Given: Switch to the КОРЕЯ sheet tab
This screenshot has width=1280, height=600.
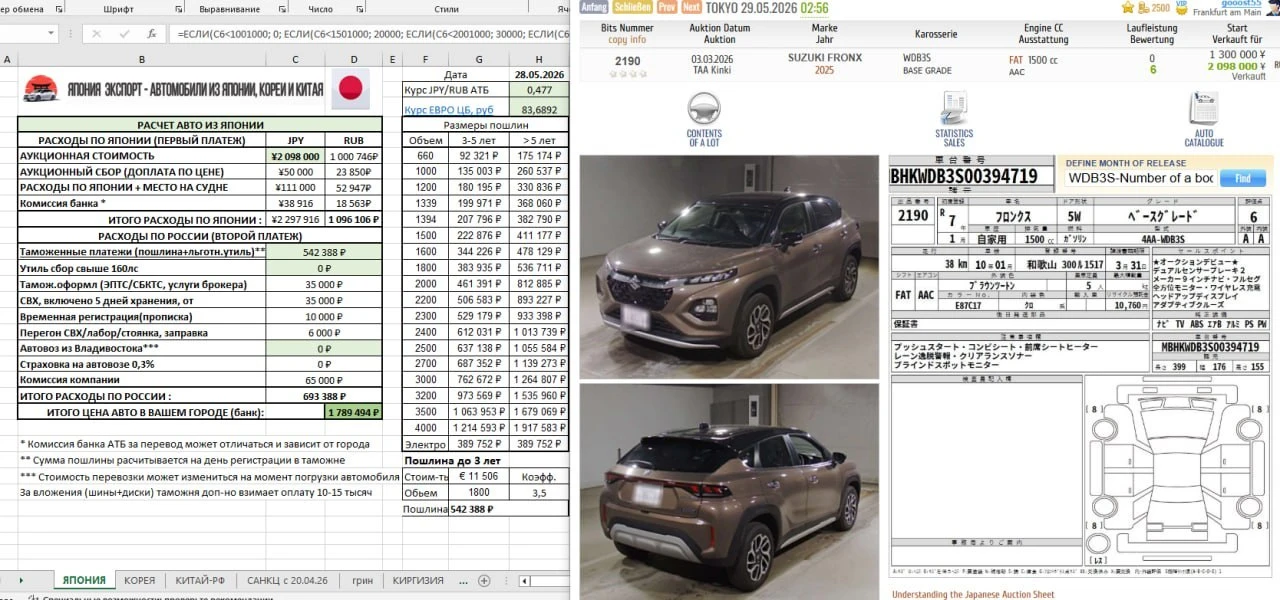Looking at the screenshot, I should coord(139,580).
